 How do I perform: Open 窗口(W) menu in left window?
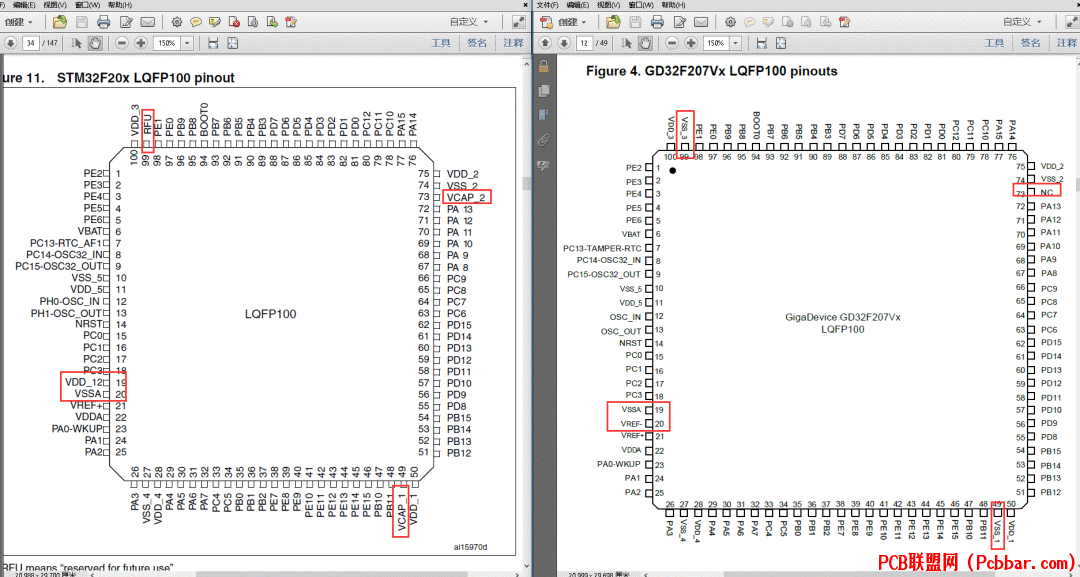click(x=87, y=5)
